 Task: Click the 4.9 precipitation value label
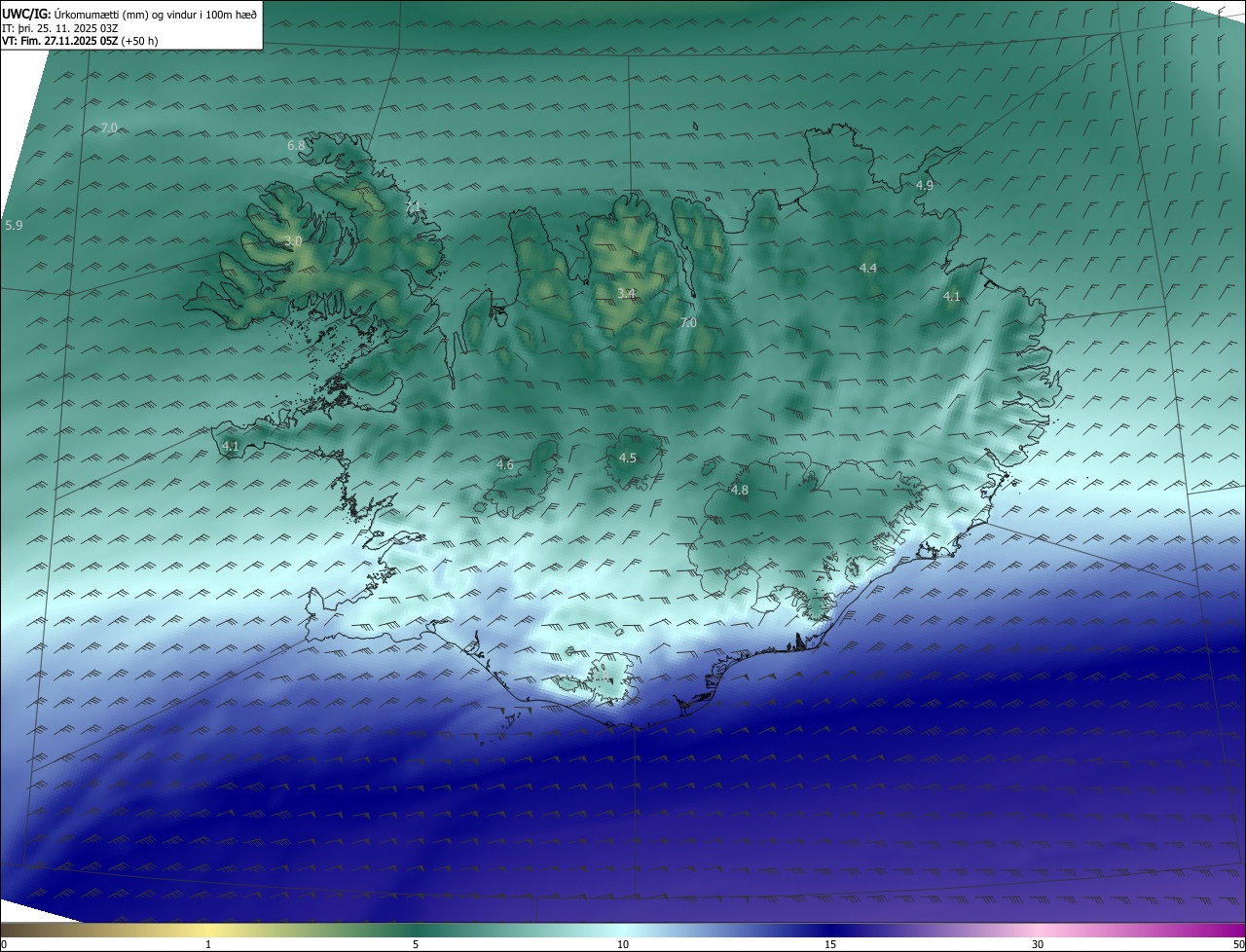(925, 185)
